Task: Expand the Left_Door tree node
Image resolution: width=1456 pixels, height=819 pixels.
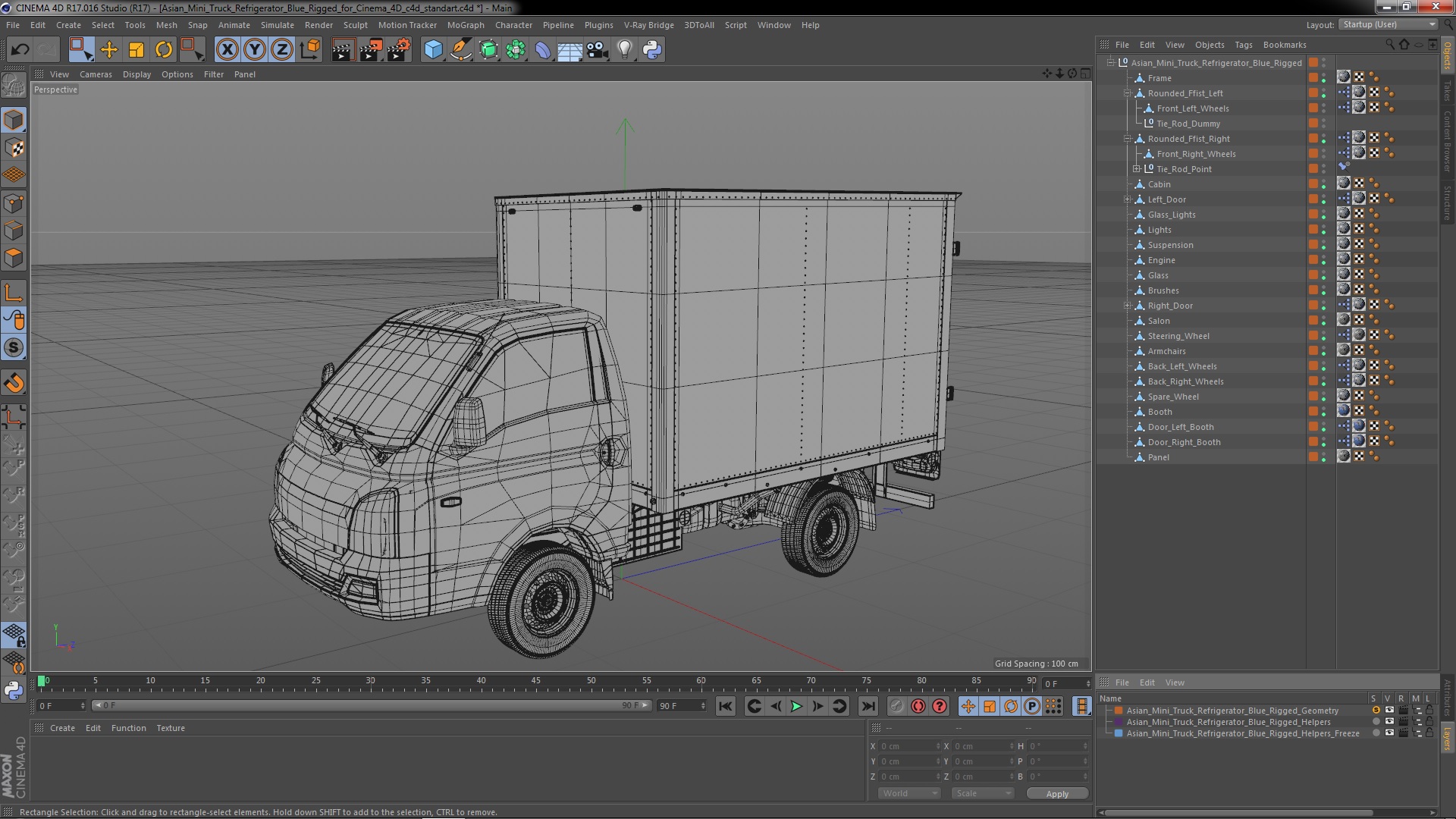Action: pyautogui.click(x=1128, y=199)
